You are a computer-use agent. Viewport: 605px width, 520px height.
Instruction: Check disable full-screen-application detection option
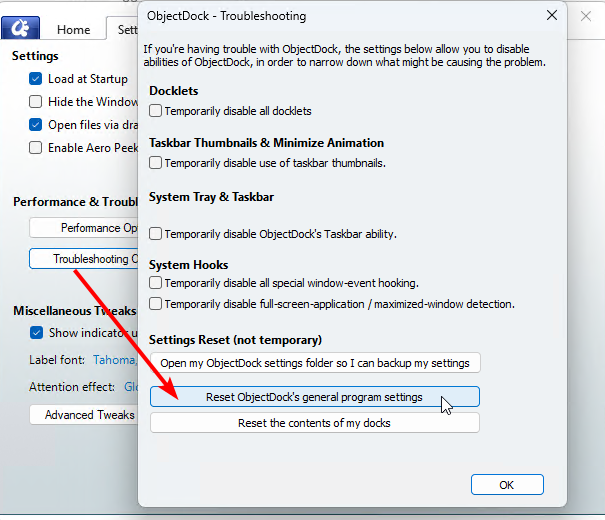click(156, 303)
